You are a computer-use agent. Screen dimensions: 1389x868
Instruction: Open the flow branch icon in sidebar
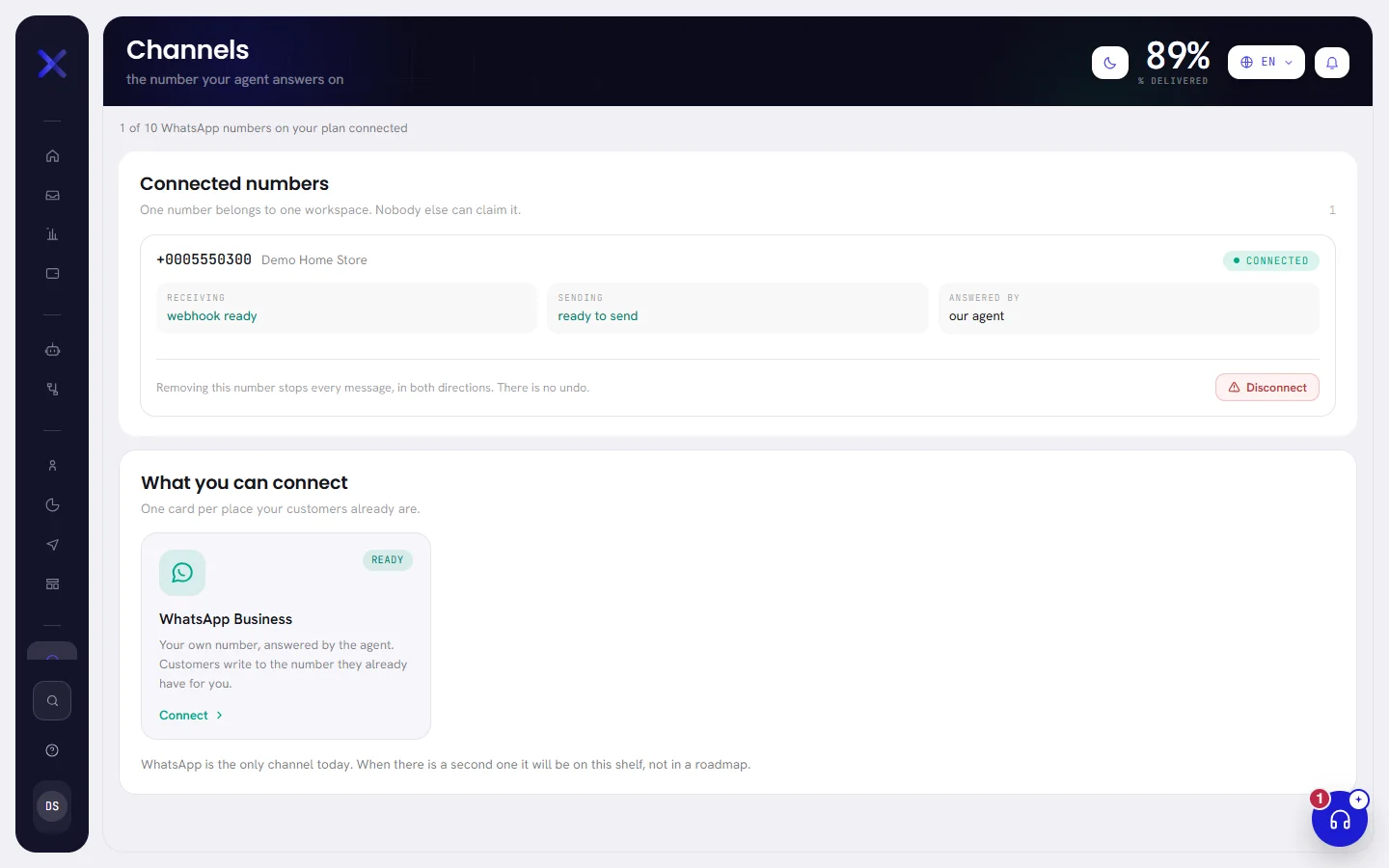point(52,390)
